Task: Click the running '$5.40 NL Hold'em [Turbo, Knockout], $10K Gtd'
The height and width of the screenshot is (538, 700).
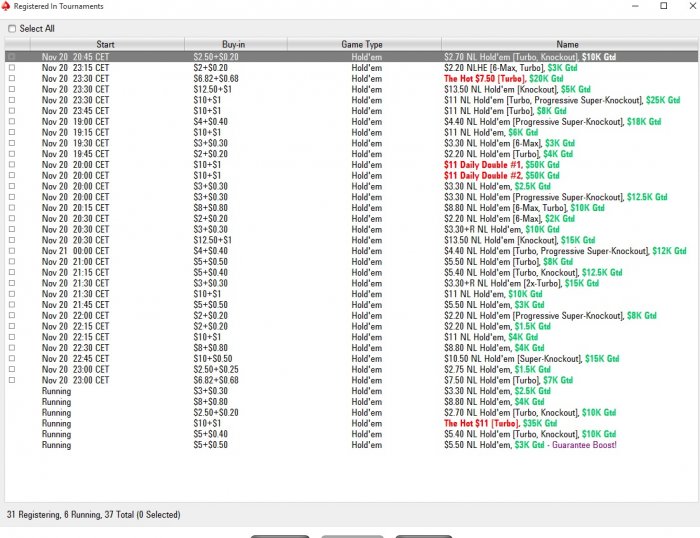Action: click(529, 434)
